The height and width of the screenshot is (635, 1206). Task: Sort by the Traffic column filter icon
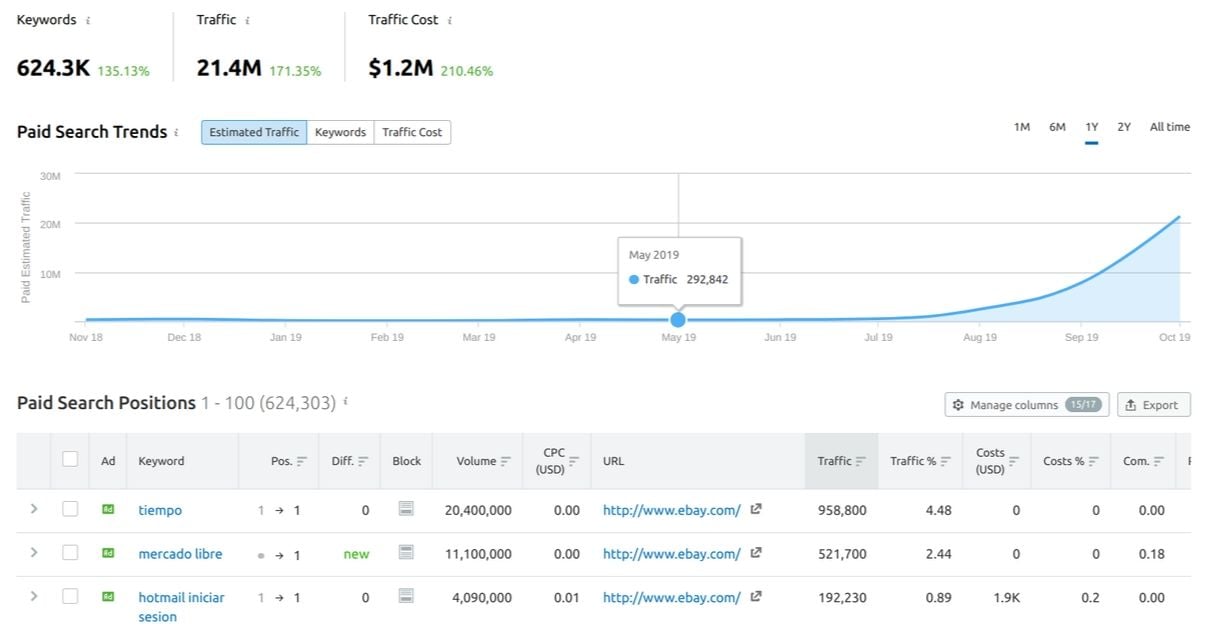[x=861, y=462]
